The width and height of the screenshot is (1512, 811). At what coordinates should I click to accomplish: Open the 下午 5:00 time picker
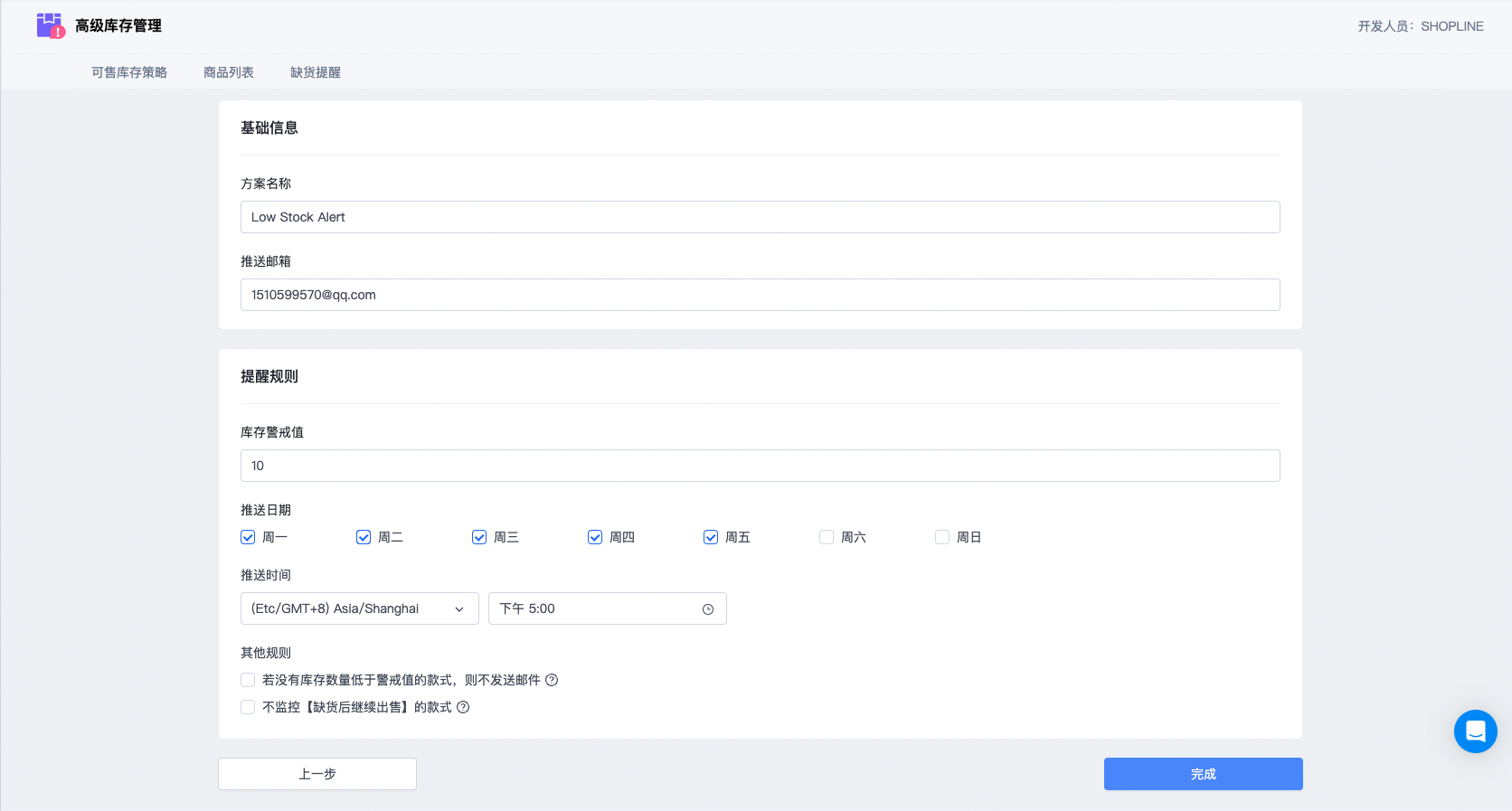click(x=608, y=608)
